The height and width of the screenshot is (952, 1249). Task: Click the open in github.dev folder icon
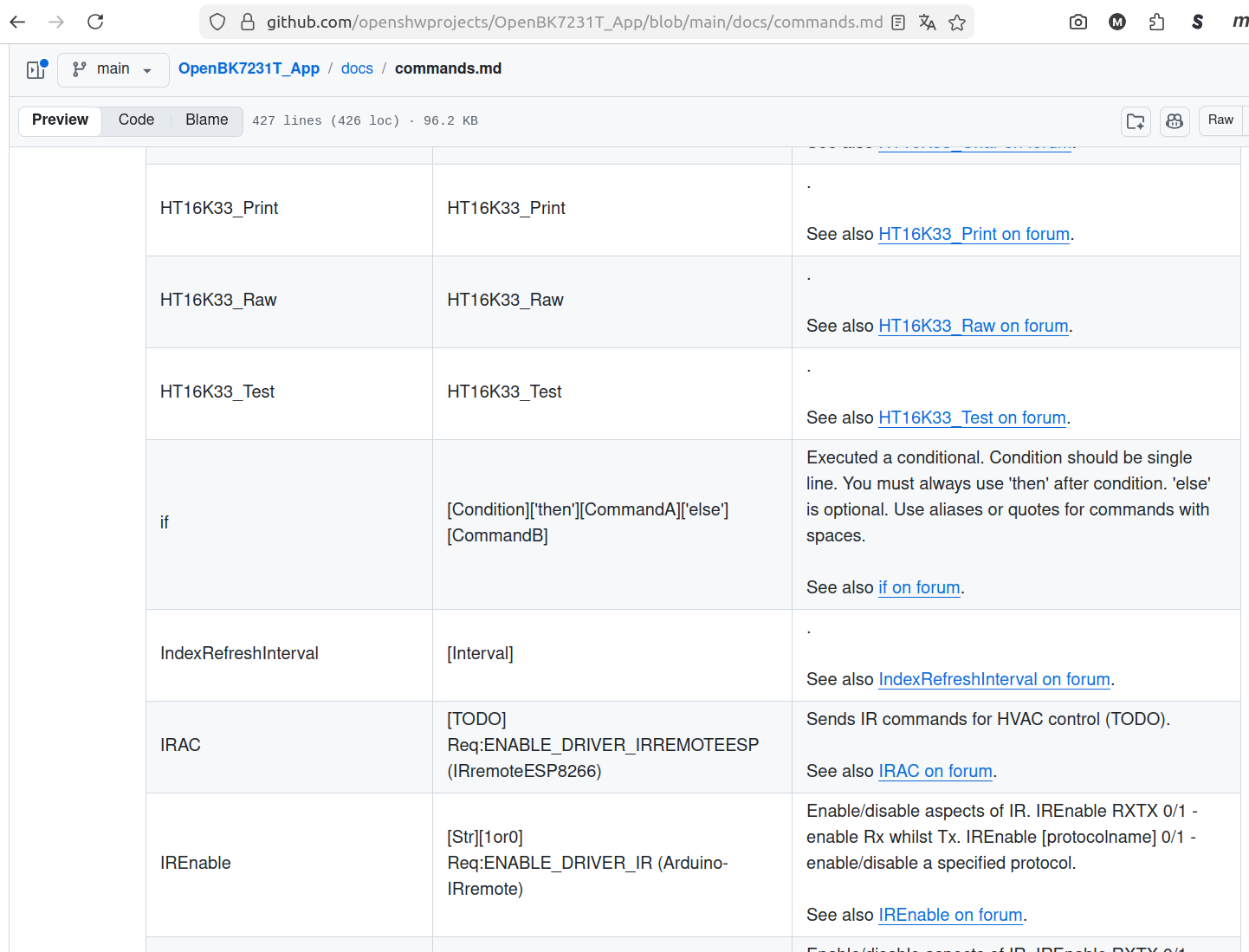[x=1136, y=121]
